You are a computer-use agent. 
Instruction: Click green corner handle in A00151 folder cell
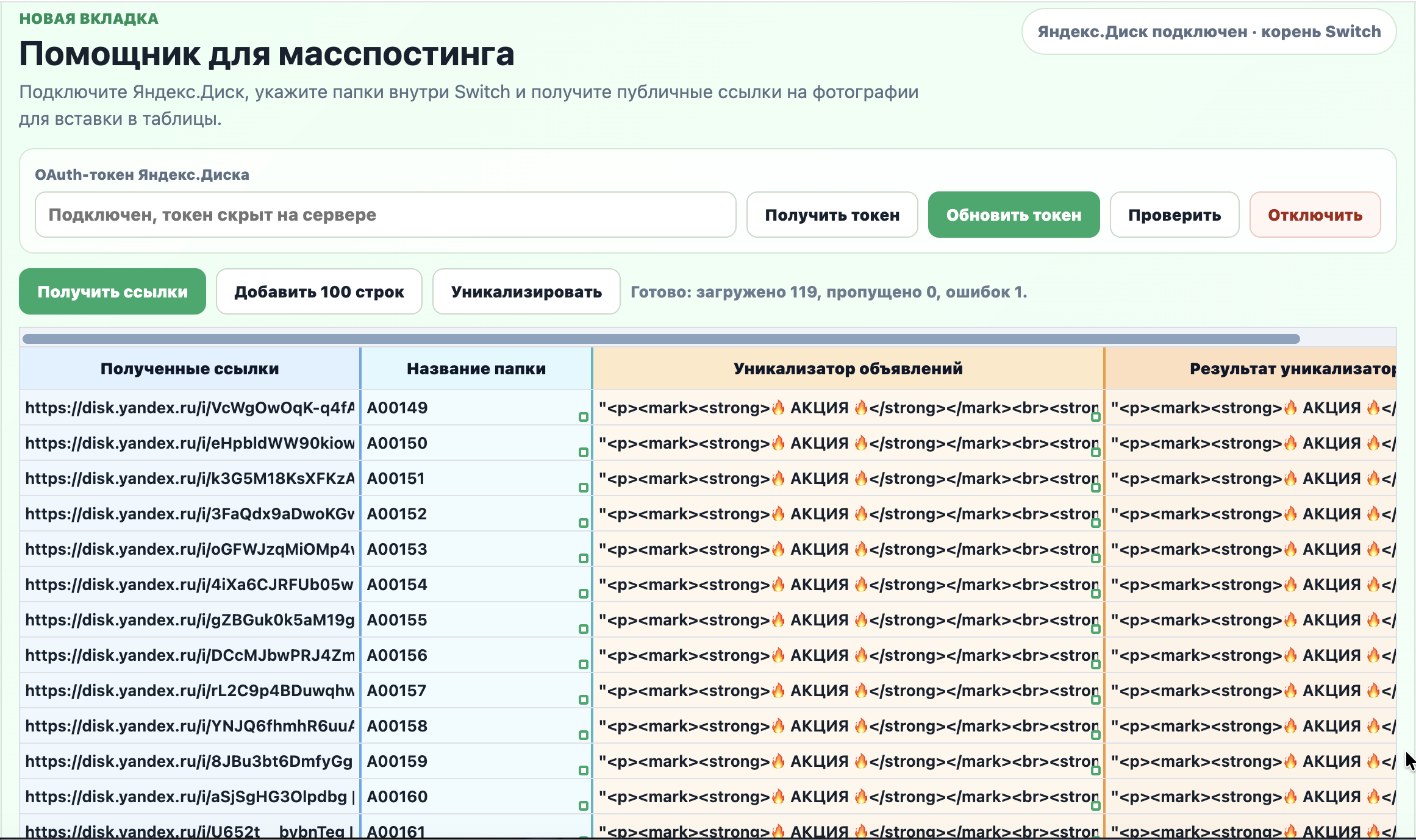click(584, 488)
